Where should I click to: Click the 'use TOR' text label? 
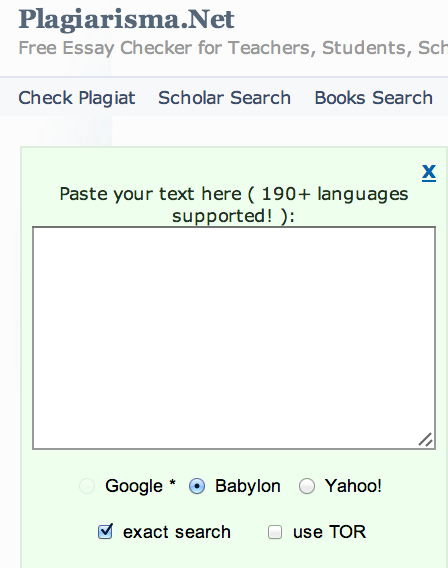pyautogui.click(x=330, y=532)
